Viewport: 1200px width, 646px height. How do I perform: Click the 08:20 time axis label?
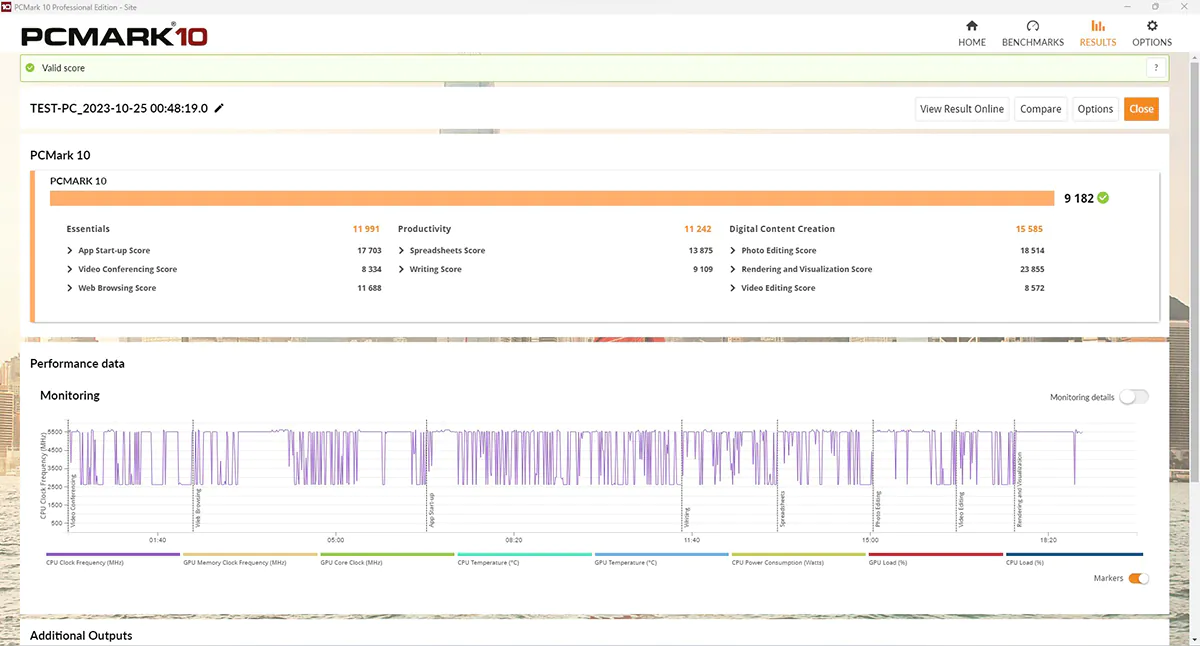coord(513,539)
